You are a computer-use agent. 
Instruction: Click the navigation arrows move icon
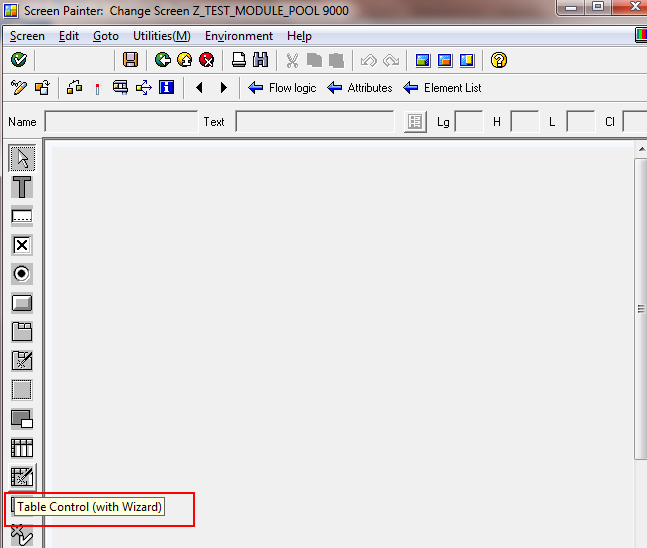(144, 87)
